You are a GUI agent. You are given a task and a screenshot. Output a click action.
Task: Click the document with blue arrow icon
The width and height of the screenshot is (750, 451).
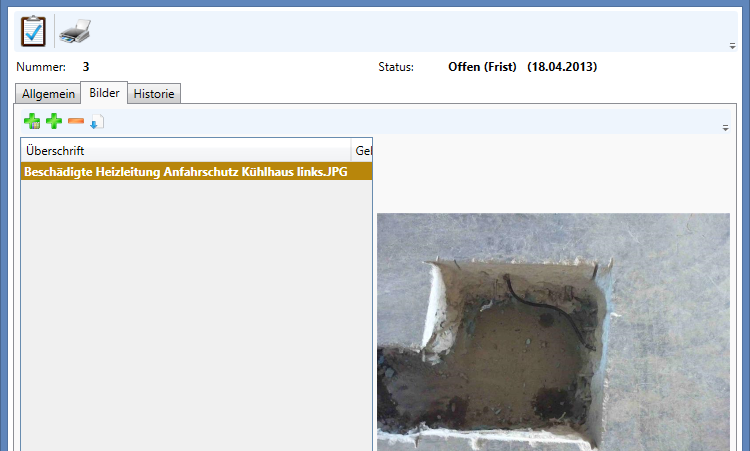[x=97, y=121]
